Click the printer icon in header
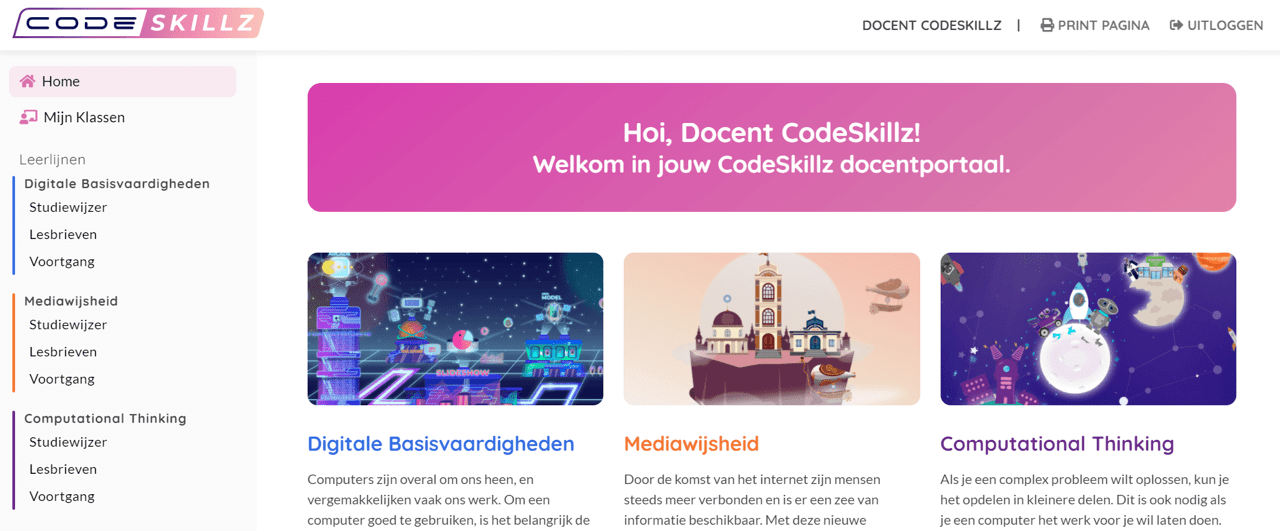 tap(1047, 25)
